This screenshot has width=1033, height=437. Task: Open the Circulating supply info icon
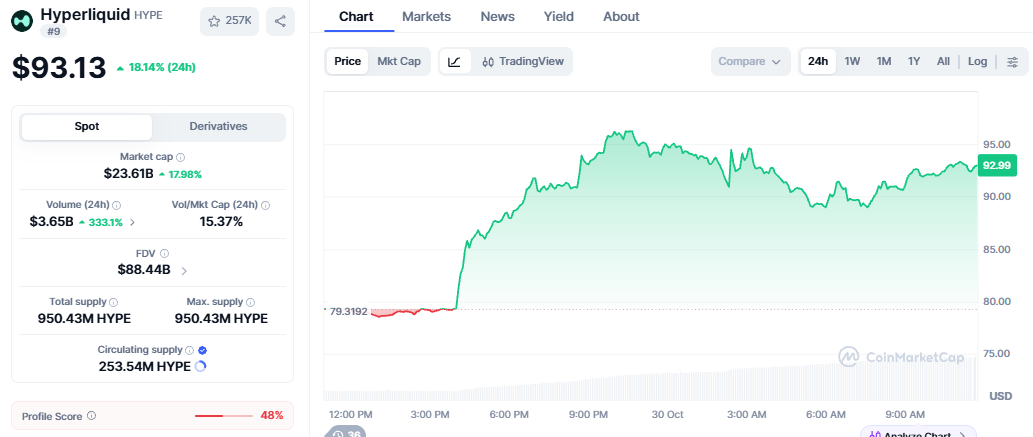[190, 350]
